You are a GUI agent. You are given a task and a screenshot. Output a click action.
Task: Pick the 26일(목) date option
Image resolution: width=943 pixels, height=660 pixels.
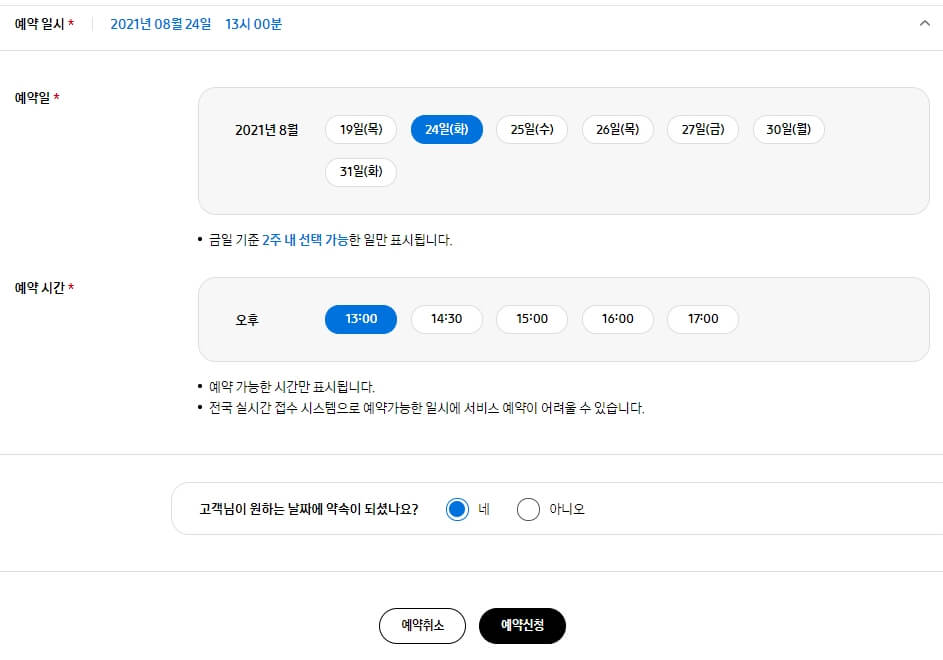click(x=617, y=129)
